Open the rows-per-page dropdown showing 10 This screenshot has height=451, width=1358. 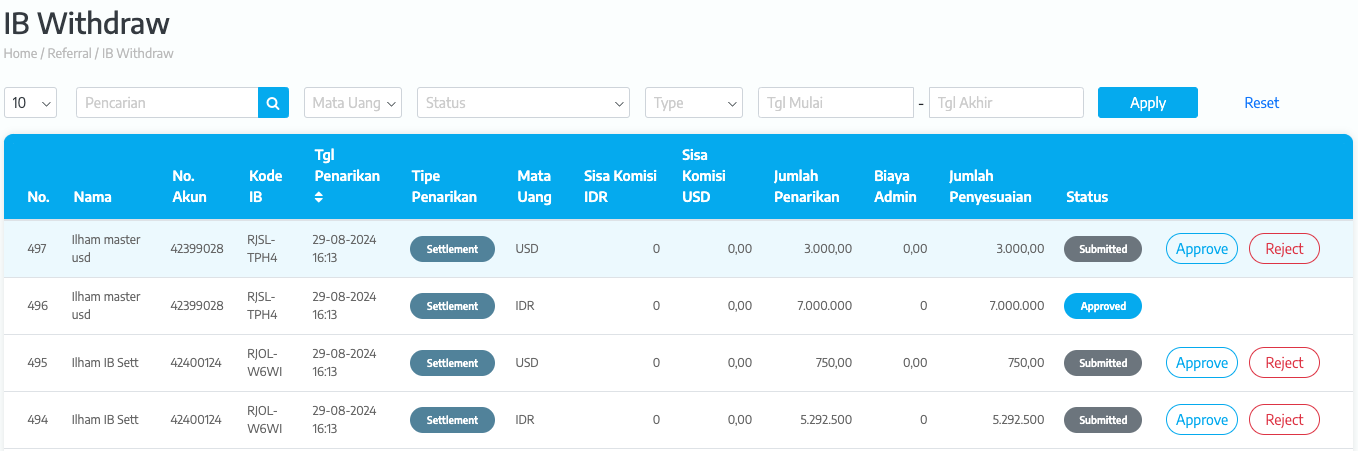(31, 103)
